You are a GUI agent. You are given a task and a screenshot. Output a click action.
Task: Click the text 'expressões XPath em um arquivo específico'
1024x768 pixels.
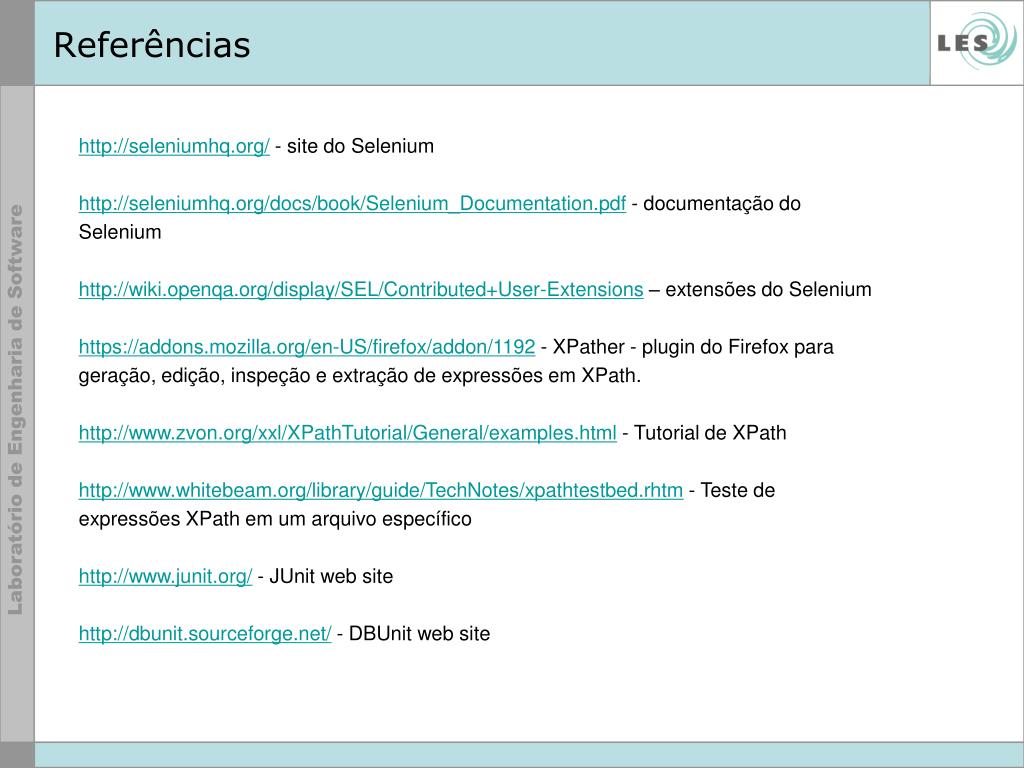pyautogui.click(x=275, y=519)
